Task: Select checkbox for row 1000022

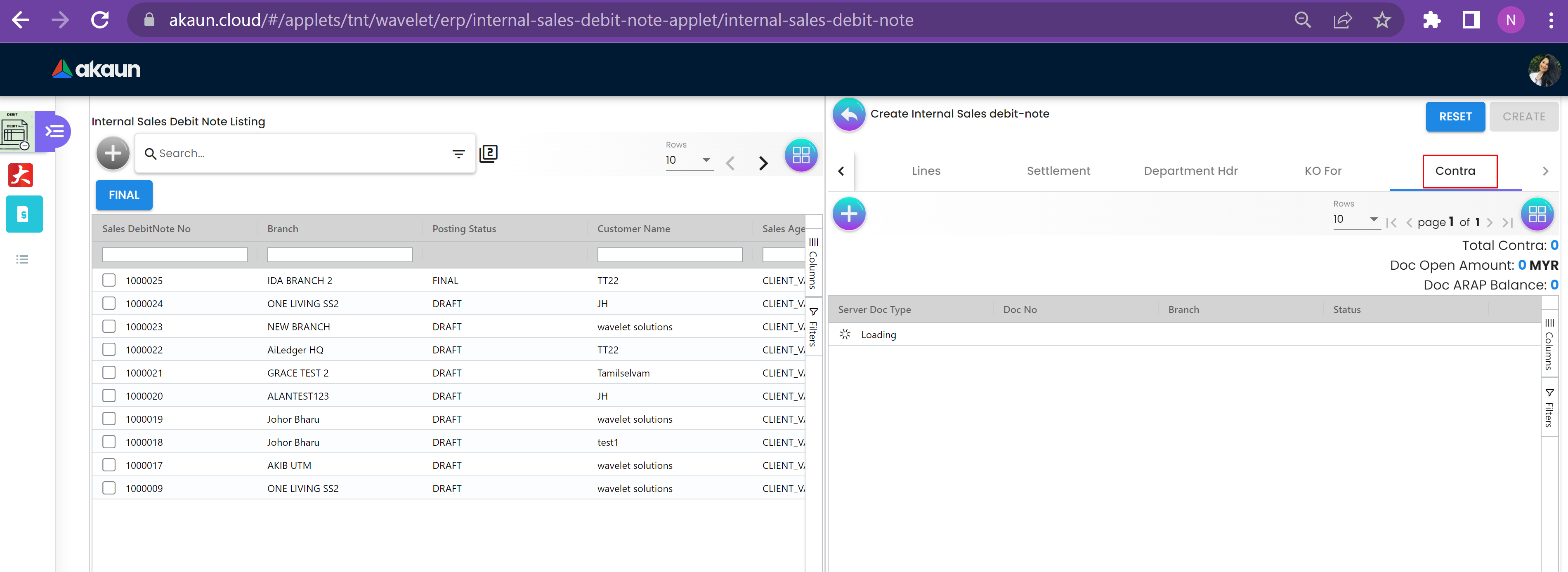Action: (x=109, y=349)
